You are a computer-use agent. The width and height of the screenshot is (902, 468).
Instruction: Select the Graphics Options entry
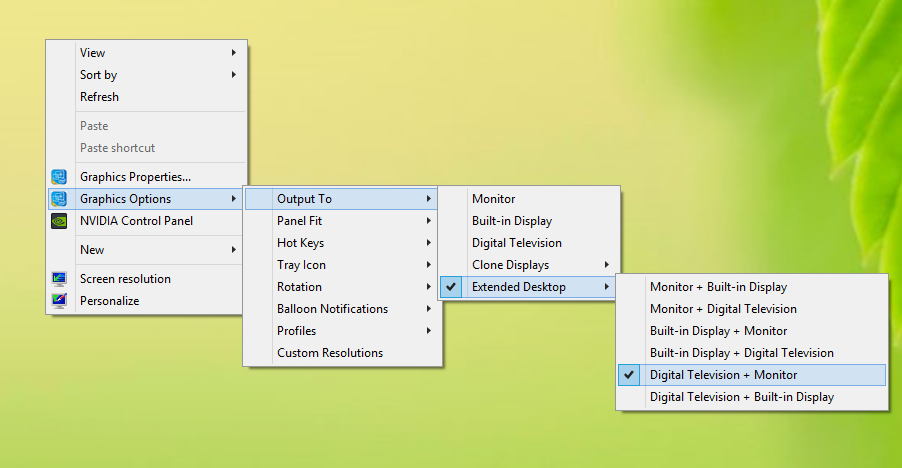tap(146, 199)
